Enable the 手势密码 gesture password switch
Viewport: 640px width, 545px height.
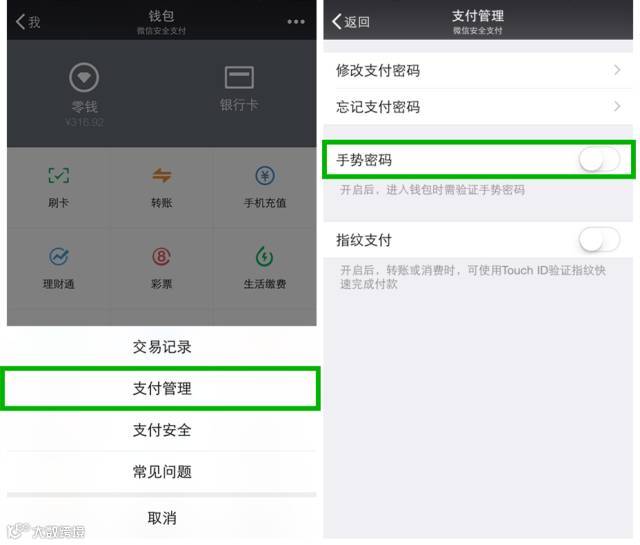[x=599, y=160]
